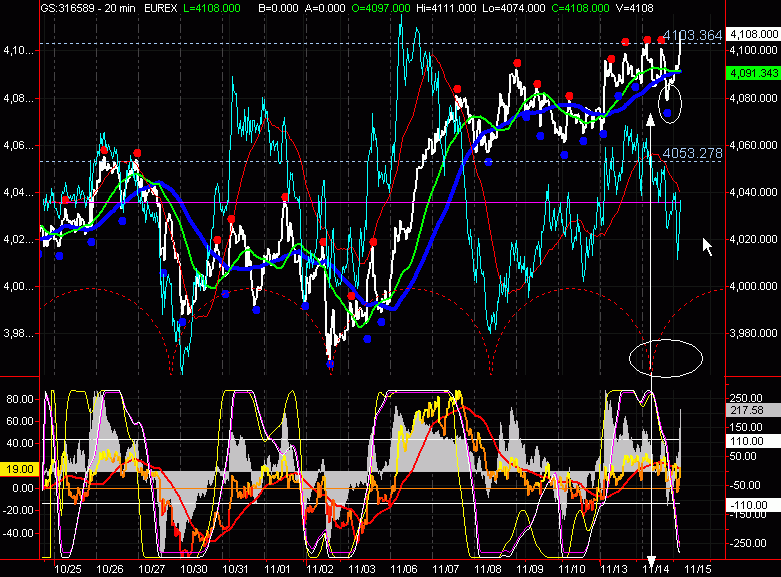The image size is (781, 577).
Task: Select 150.00 on the indicator right scale
Action: click(x=746, y=427)
